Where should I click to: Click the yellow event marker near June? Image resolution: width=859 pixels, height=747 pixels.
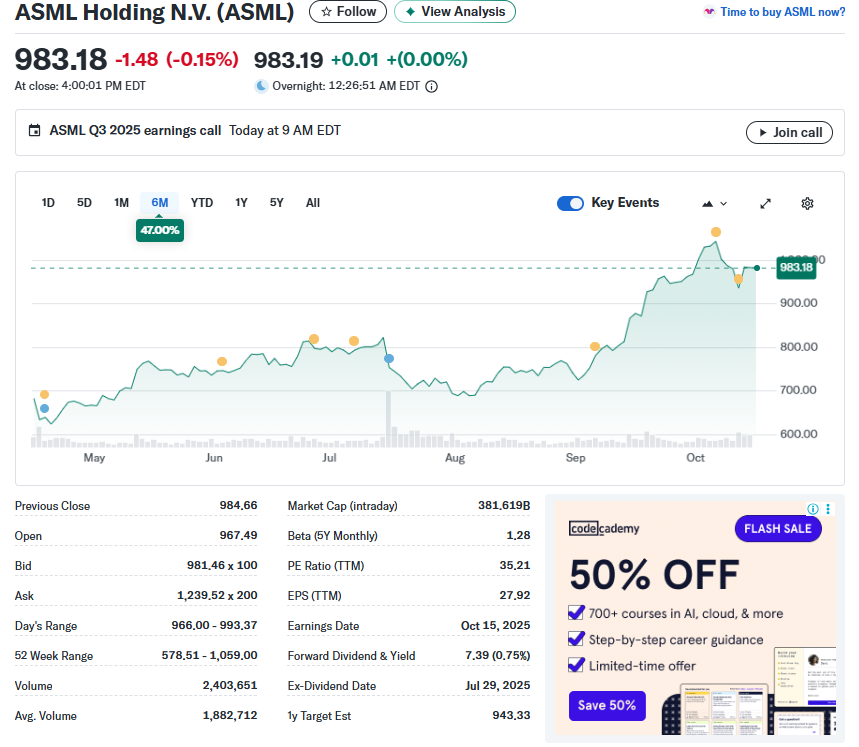pyautogui.click(x=222, y=361)
